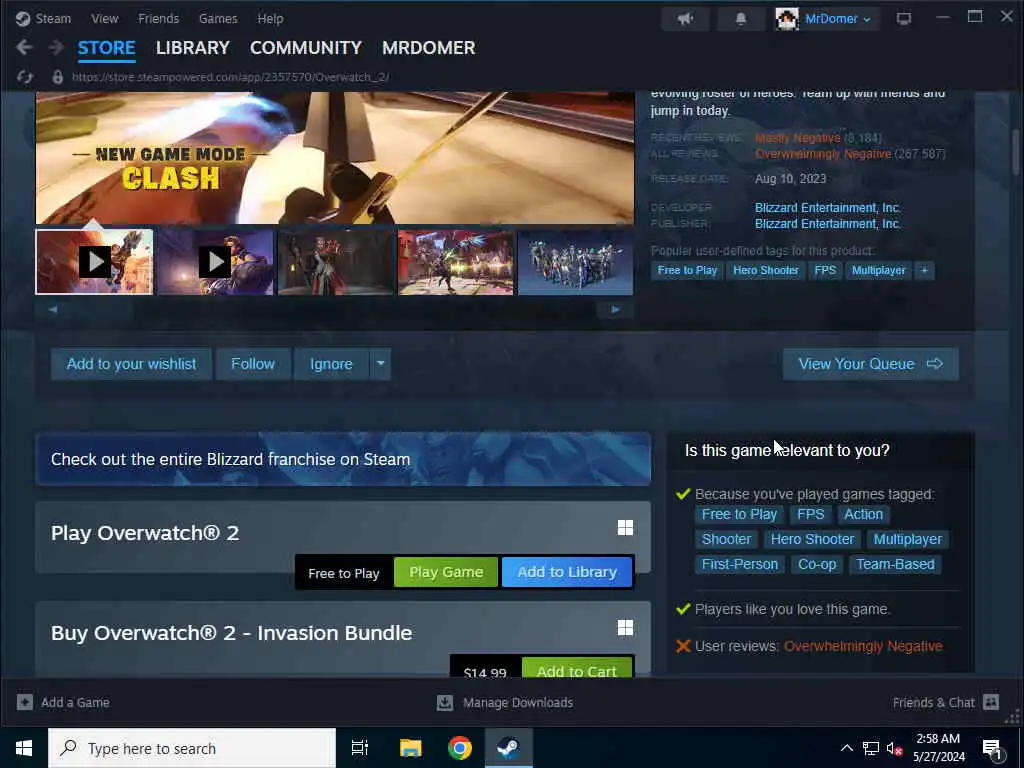Open the Windows Start menu
The height and width of the screenshot is (768, 1024).
tap(24, 748)
